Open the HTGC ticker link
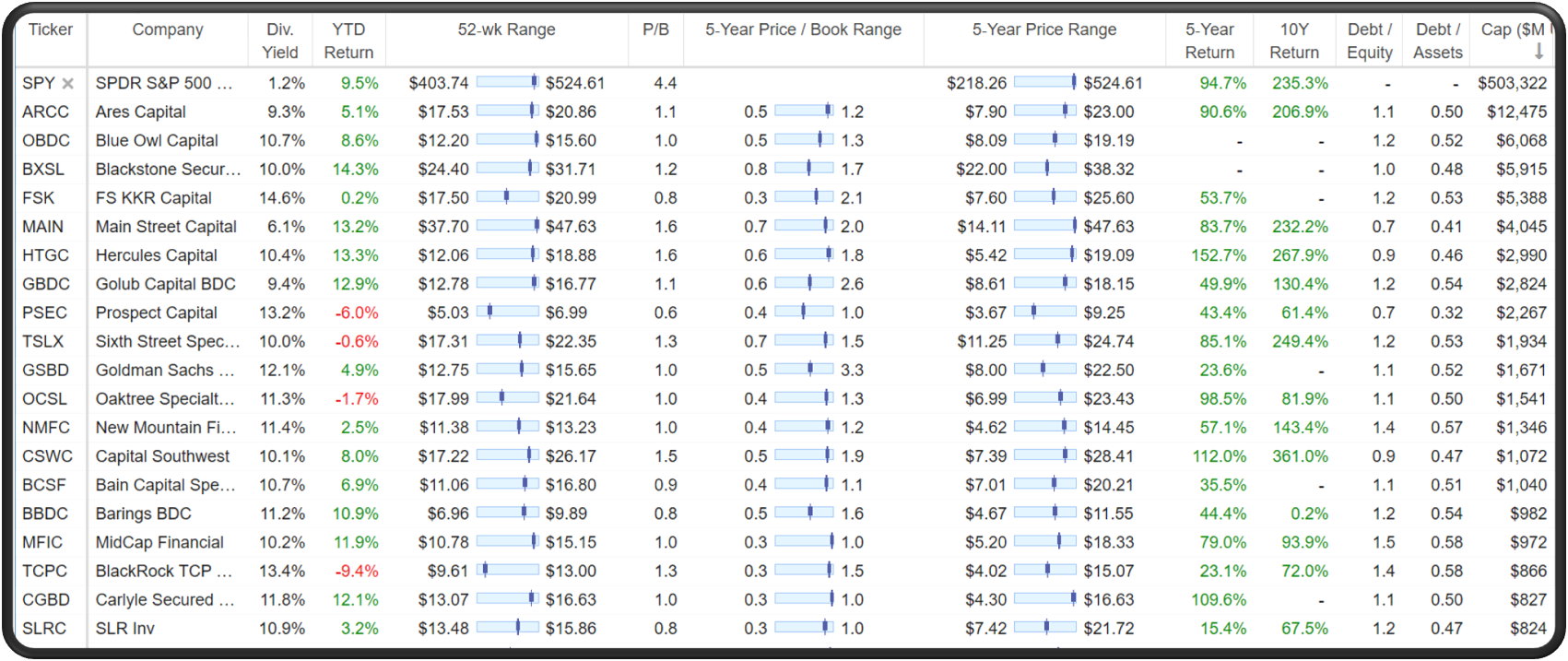The height and width of the screenshot is (661, 1568). pos(46,254)
